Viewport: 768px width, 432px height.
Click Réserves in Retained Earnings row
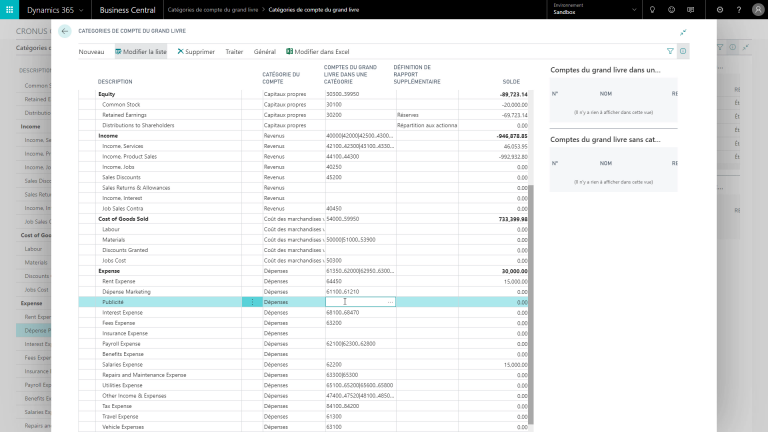pos(408,115)
